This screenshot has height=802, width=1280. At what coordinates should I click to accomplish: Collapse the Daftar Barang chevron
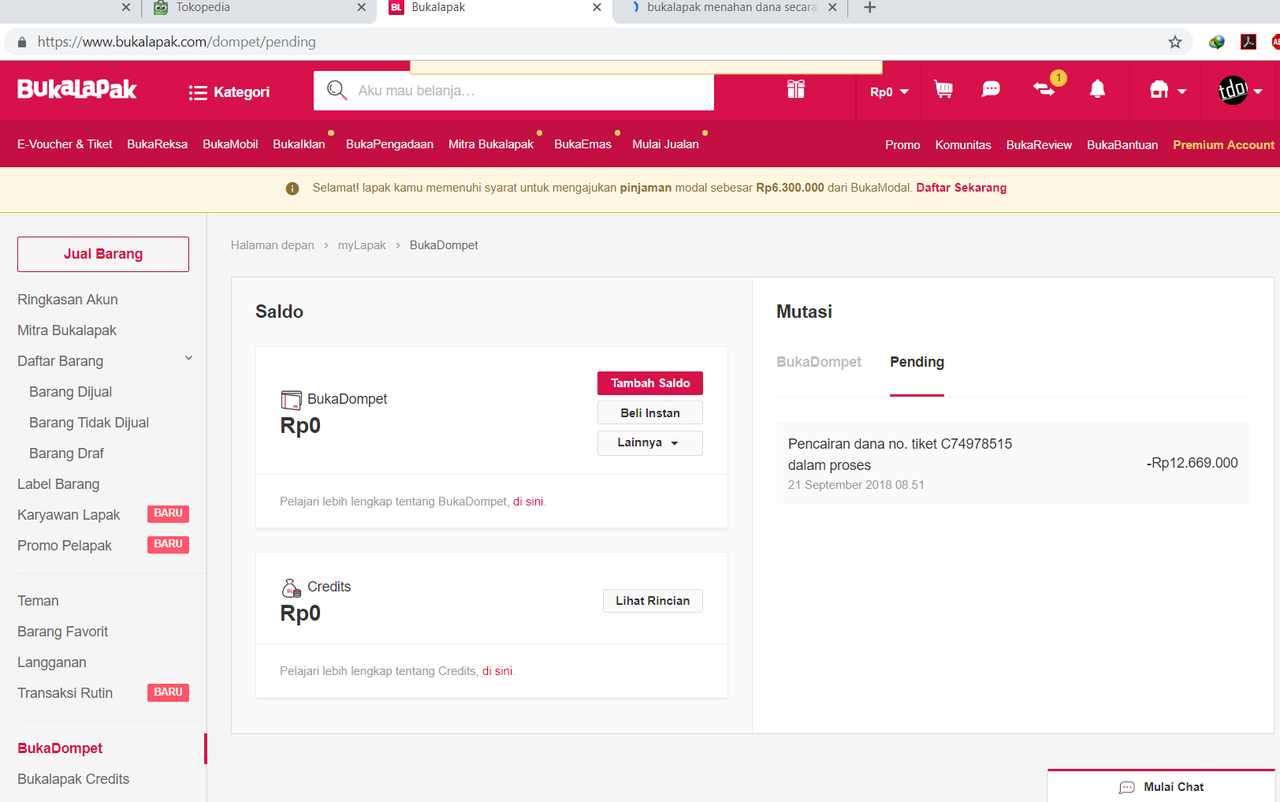point(188,359)
